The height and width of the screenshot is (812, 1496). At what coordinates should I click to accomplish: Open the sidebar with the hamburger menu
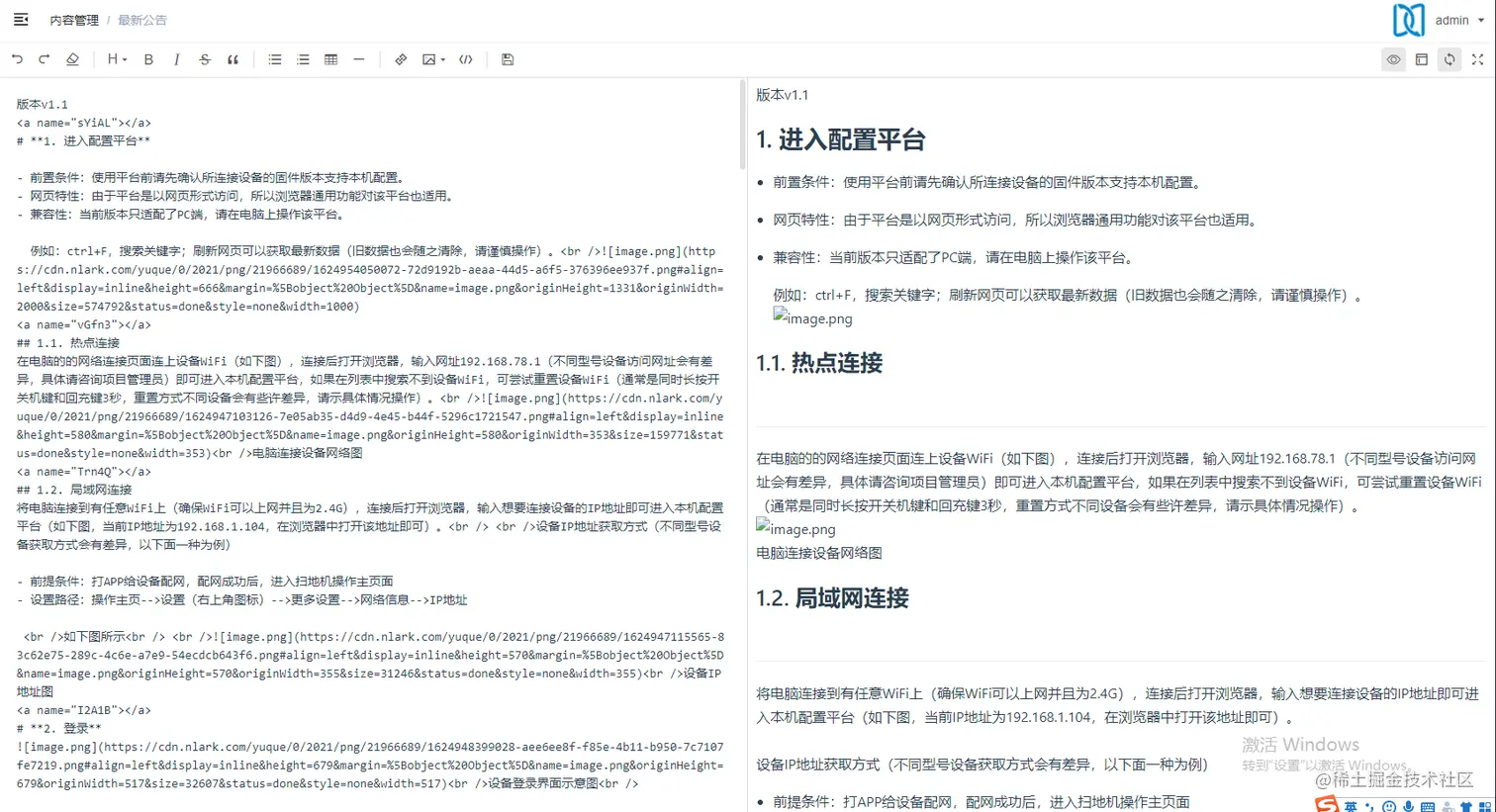pyautogui.click(x=20, y=19)
